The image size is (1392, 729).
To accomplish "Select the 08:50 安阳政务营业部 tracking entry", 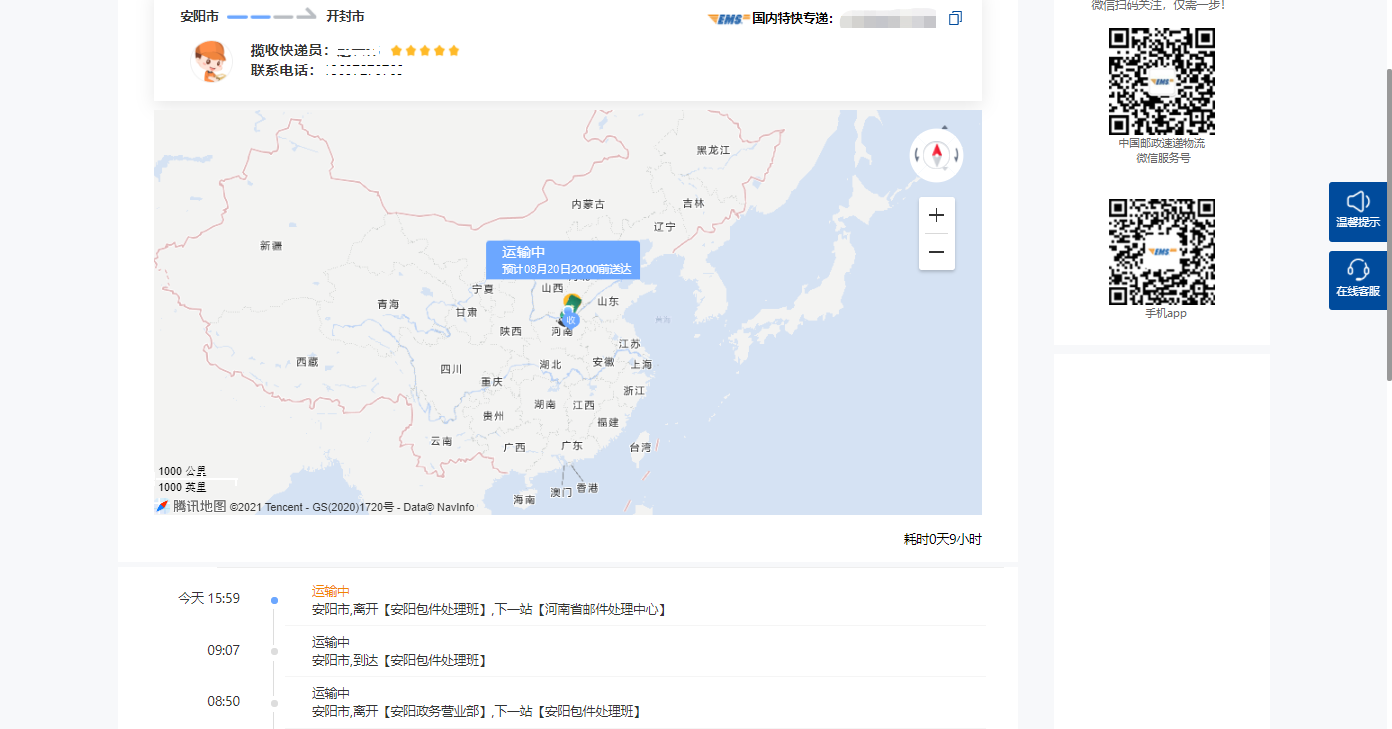I will (475, 702).
